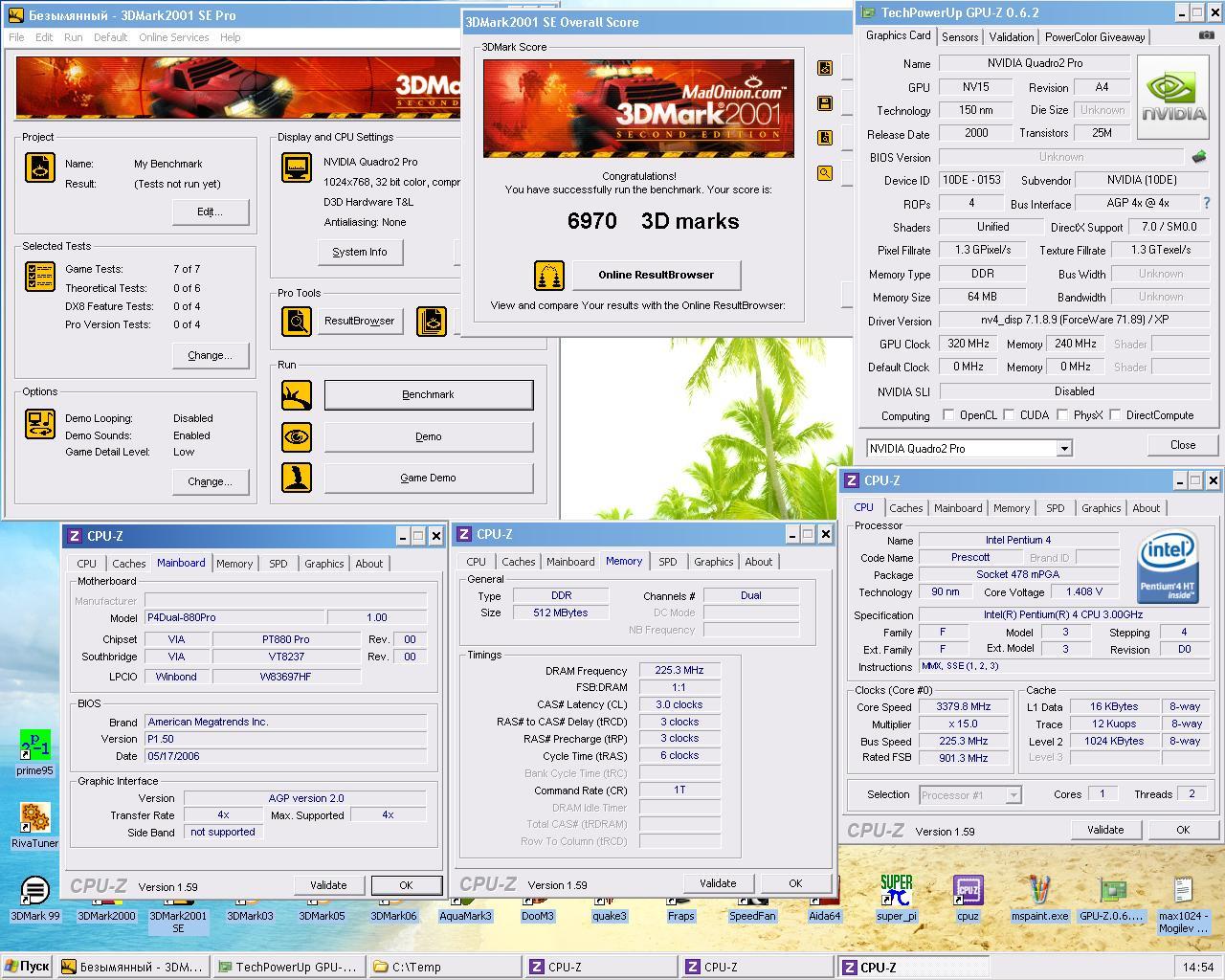Switch to Caches tab in CPU-Z processor window
This screenshot has height=980, width=1225.
tap(905, 508)
